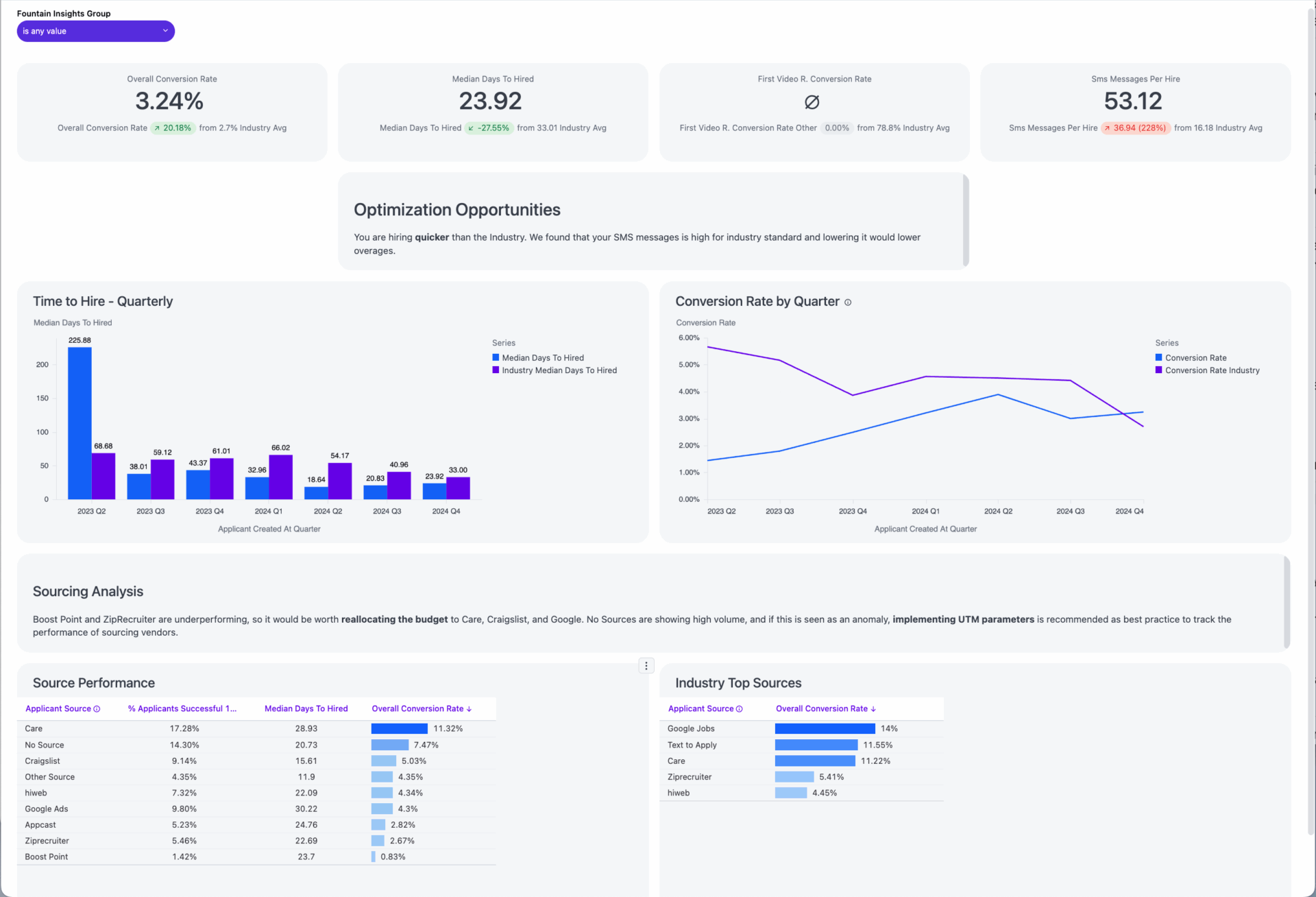The image size is (1316, 897).
Task: Click the Sourcing Analysis text tile scrollbar
Action: coord(1287,603)
